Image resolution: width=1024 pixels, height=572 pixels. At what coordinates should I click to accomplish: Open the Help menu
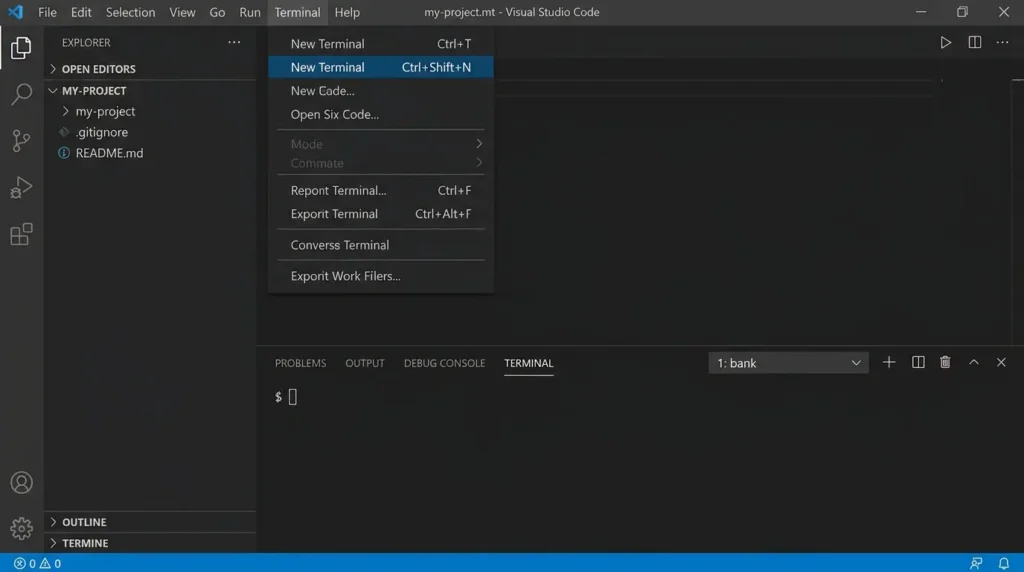tap(347, 12)
